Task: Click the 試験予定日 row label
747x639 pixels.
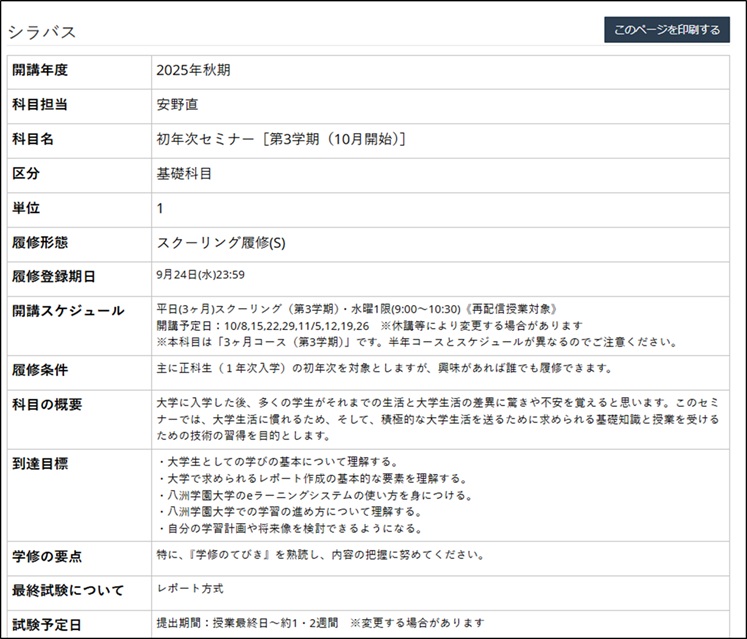Action: tap(47, 624)
